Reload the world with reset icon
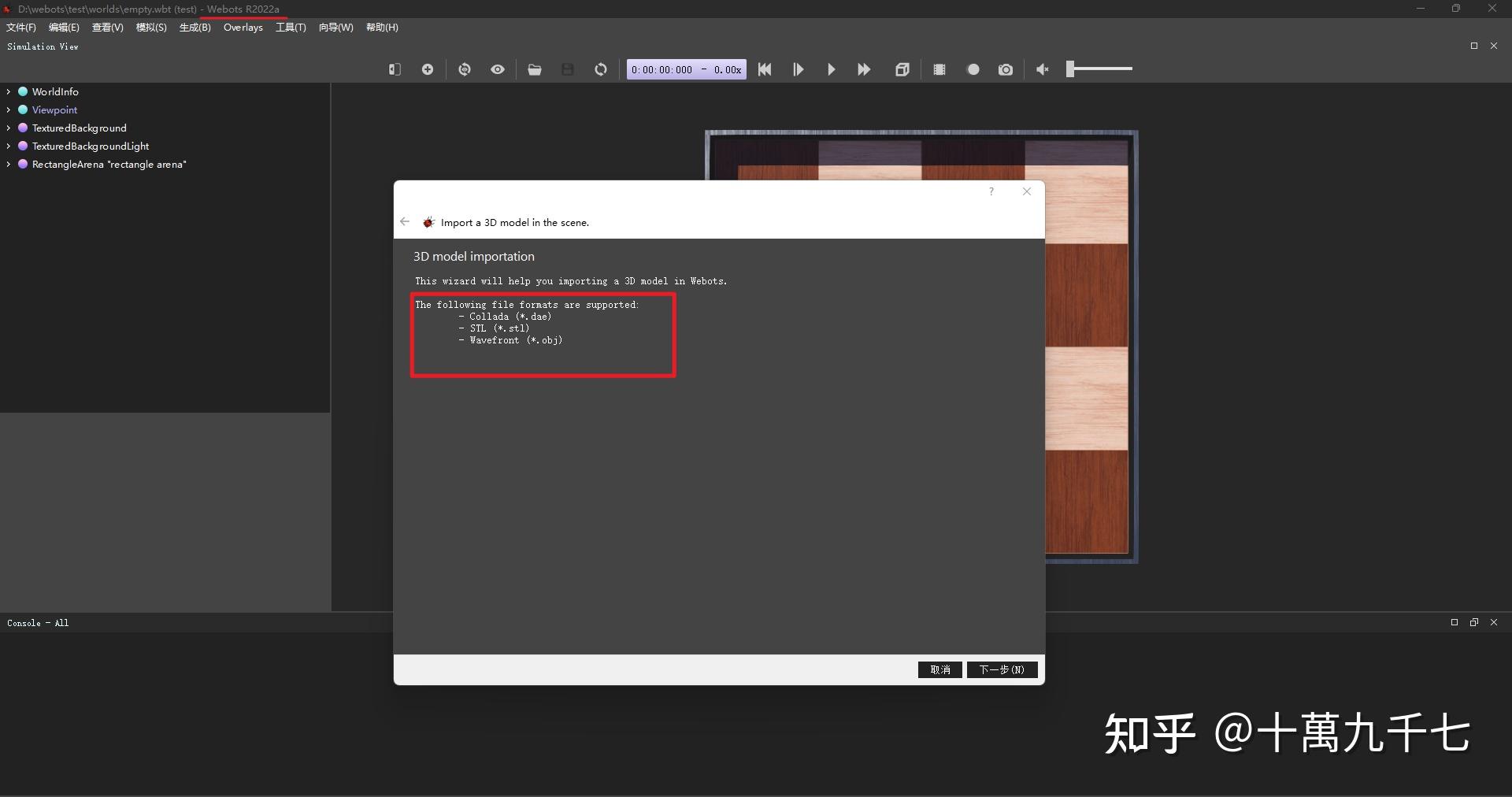1512x797 pixels. coord(601,69)
